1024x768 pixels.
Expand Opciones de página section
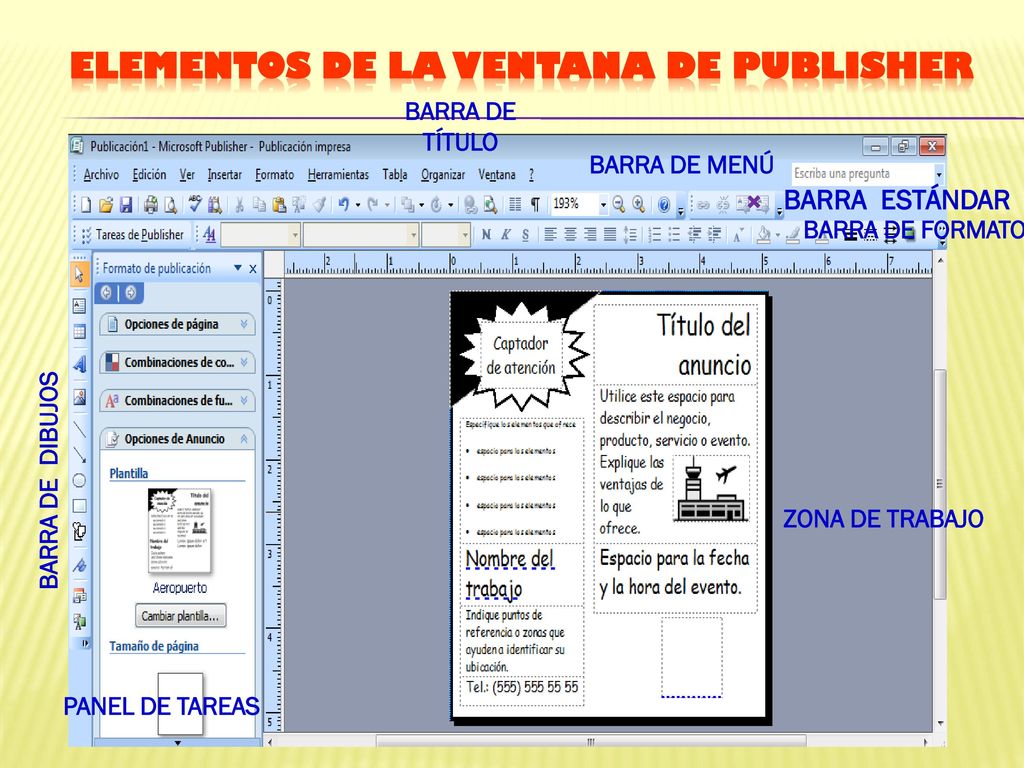177,325
